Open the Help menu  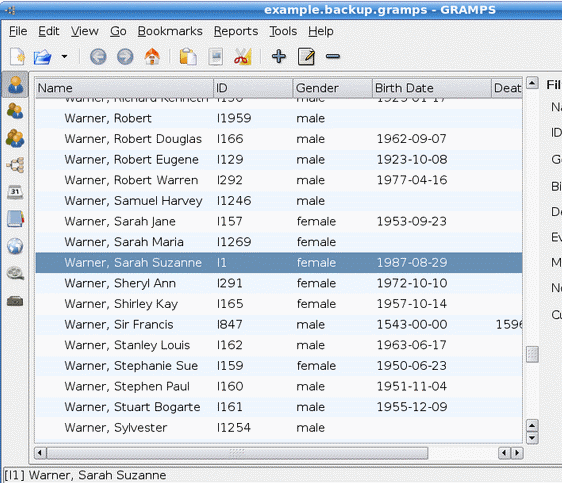(321, 32)
